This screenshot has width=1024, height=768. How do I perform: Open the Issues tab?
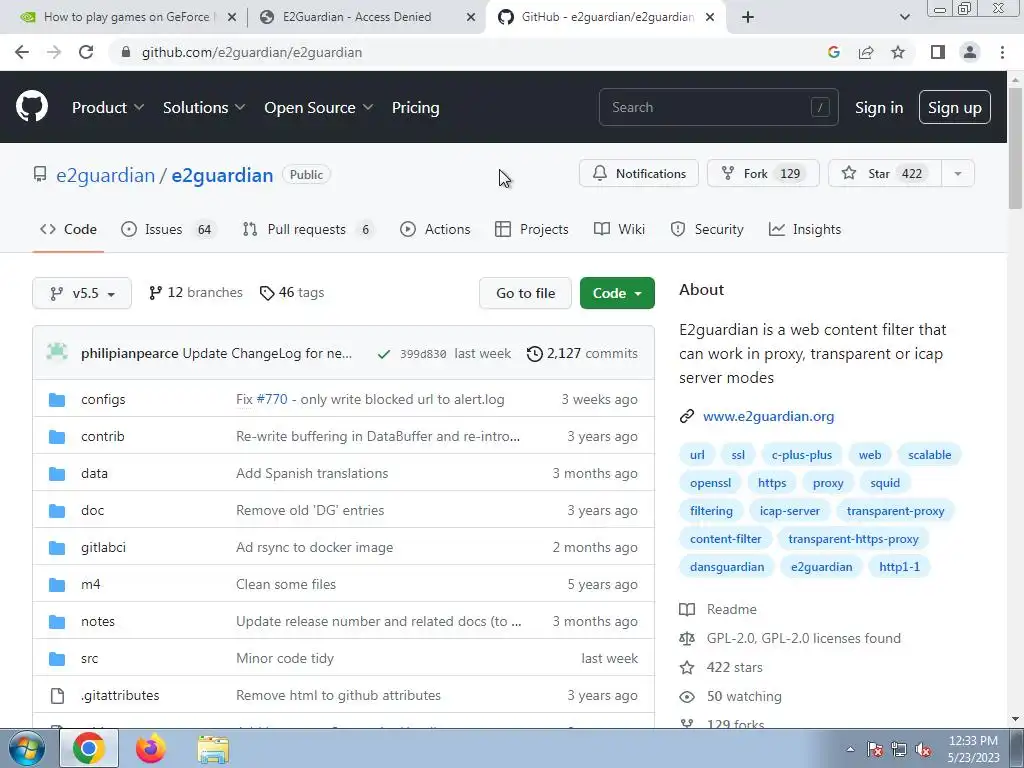167,229
